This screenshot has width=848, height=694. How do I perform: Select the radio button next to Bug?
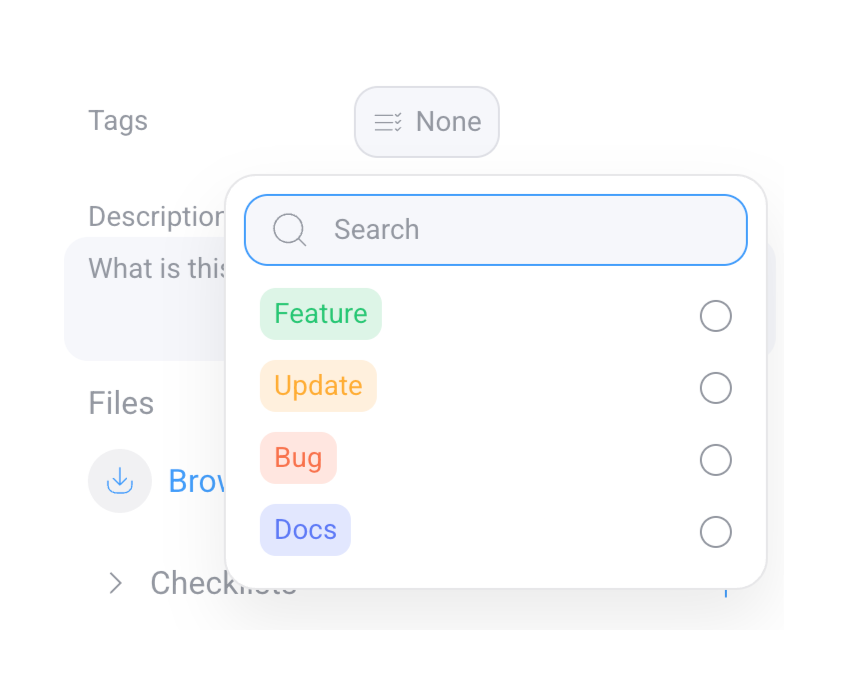tap(716, 460)
